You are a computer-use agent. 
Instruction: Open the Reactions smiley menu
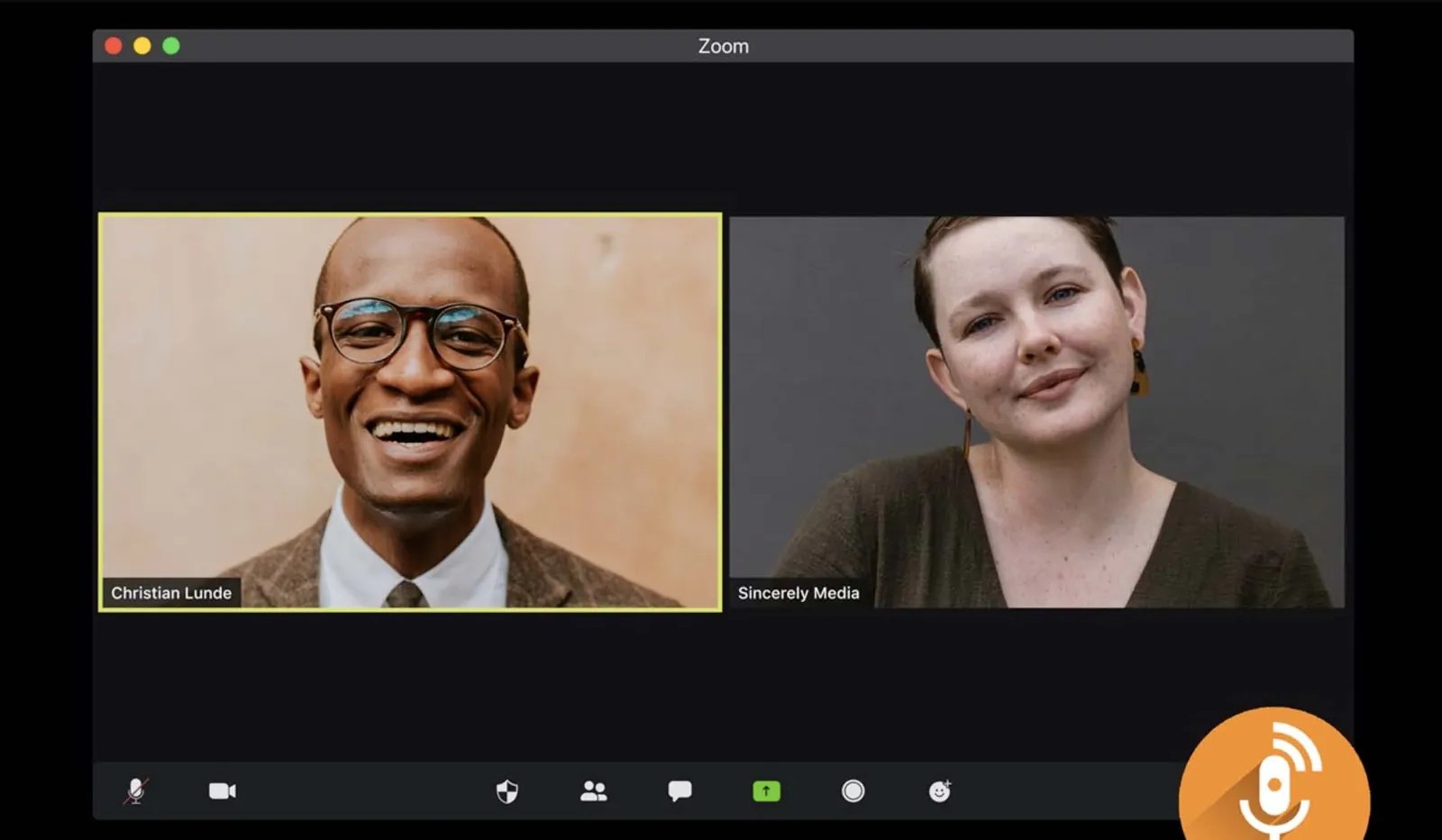pos(940,791)
